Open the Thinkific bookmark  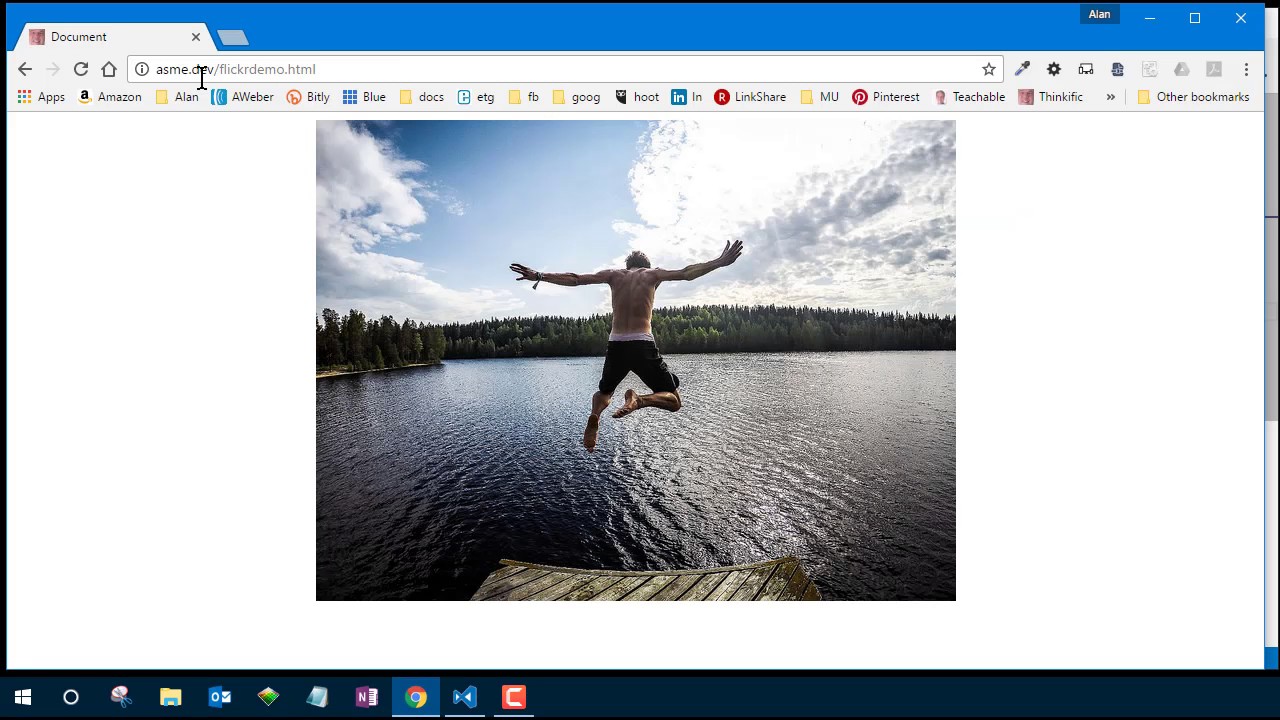click(x=1051, y=97)
